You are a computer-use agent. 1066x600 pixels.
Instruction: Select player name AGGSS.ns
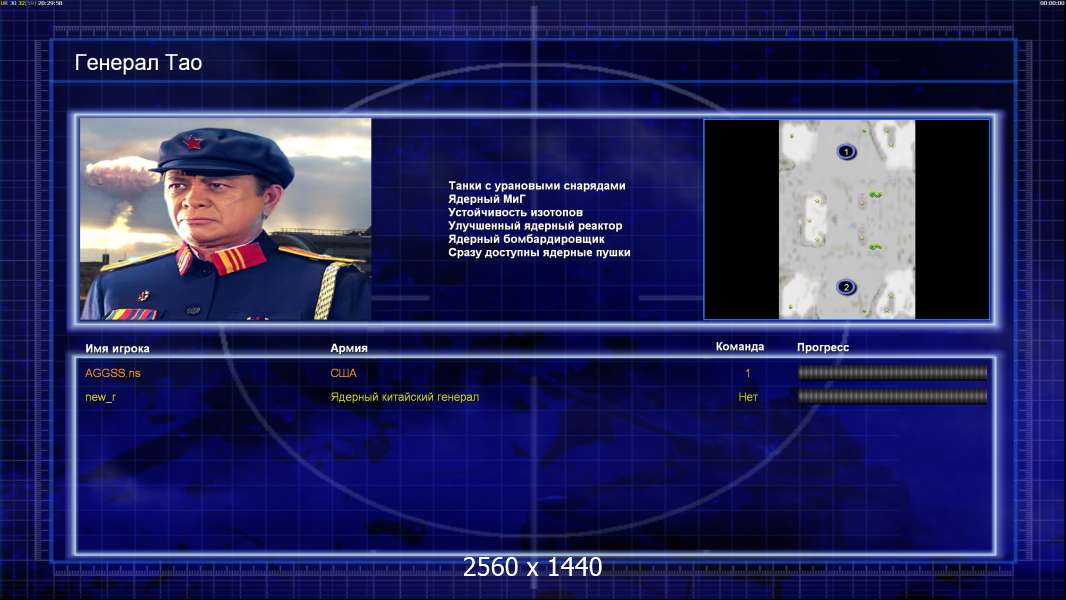113,373
